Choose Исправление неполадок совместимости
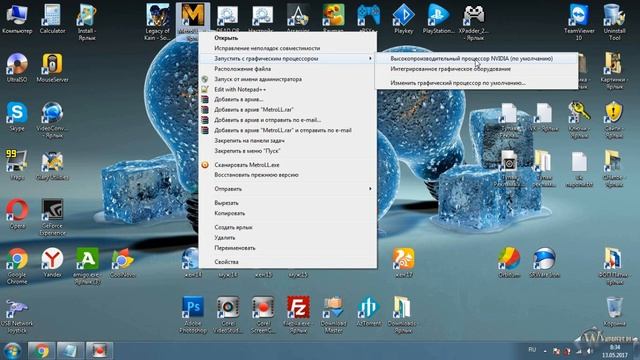Image resolution: width=640 pixels, height=360 pixels. [x=287, y=48]
